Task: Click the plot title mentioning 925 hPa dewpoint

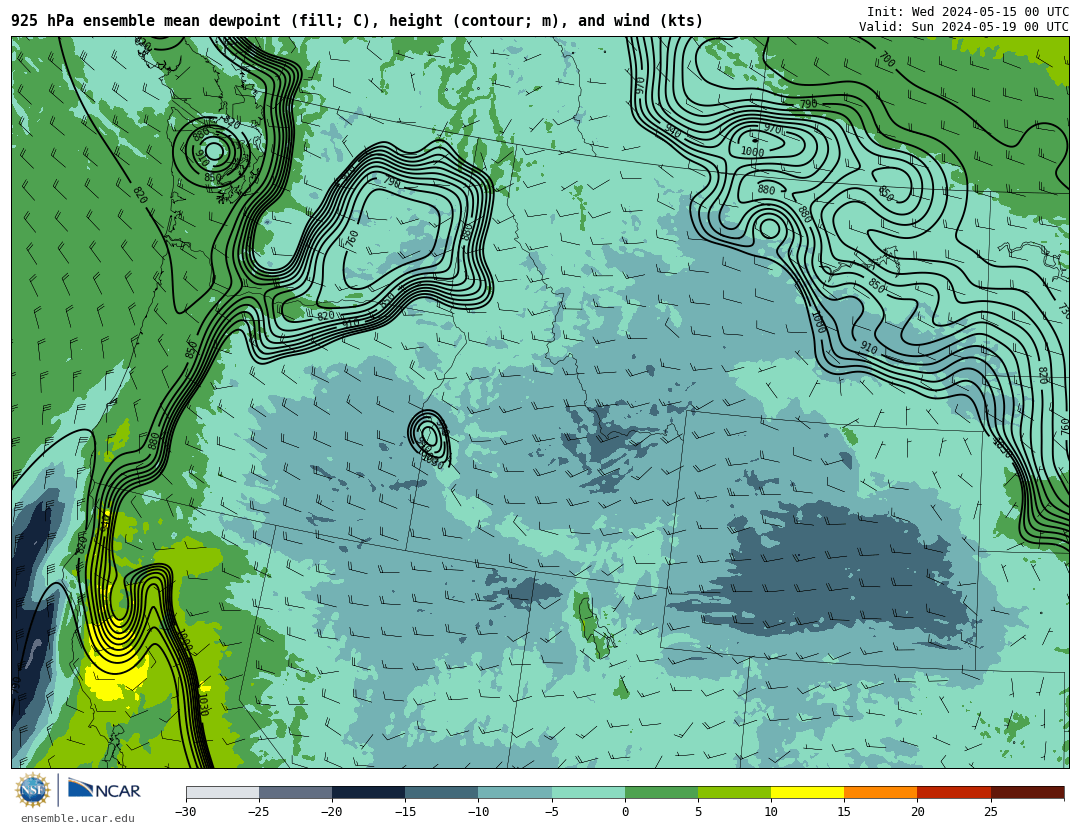Action: 357,21
